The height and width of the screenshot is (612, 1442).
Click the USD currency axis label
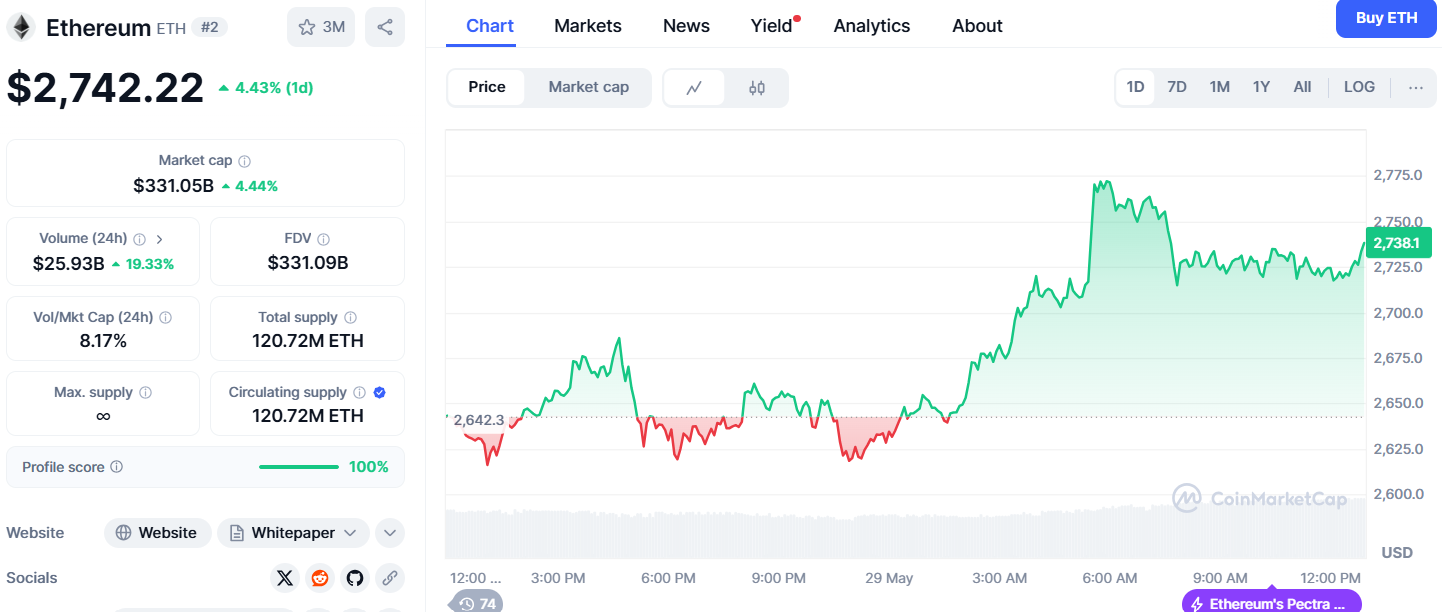click(1396, 553)
